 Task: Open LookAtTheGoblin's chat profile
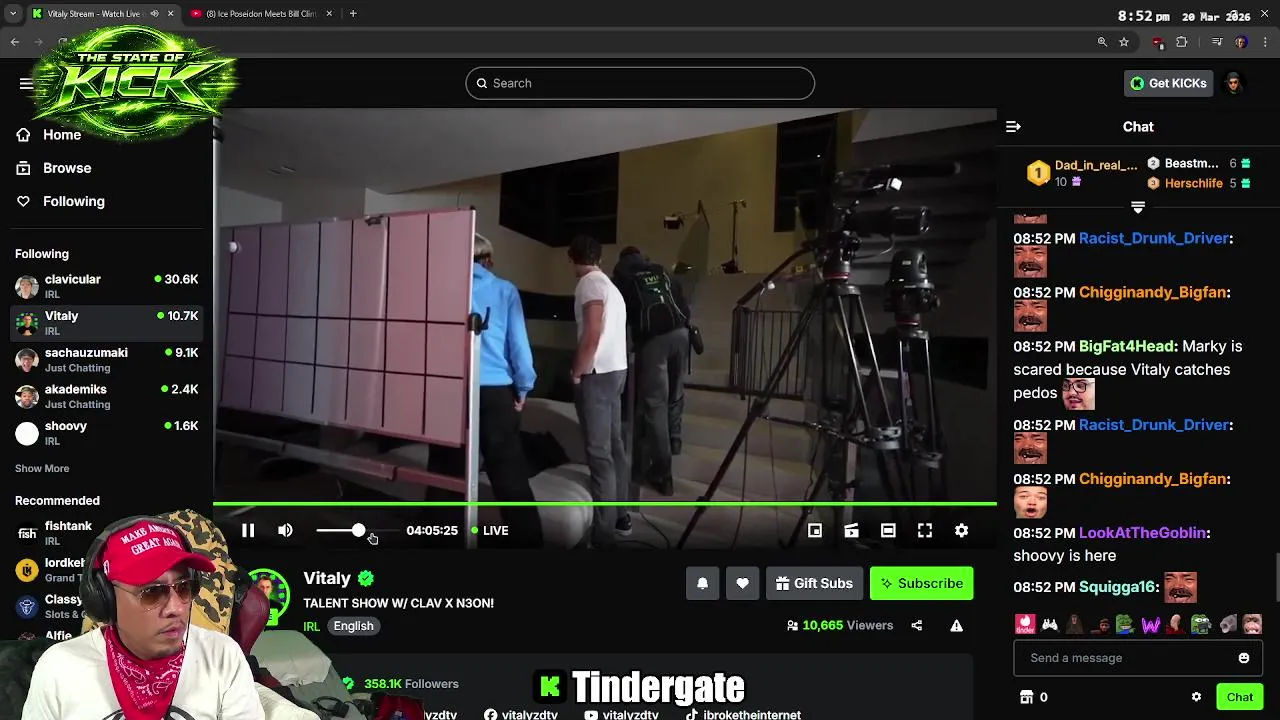point(1142,533)
